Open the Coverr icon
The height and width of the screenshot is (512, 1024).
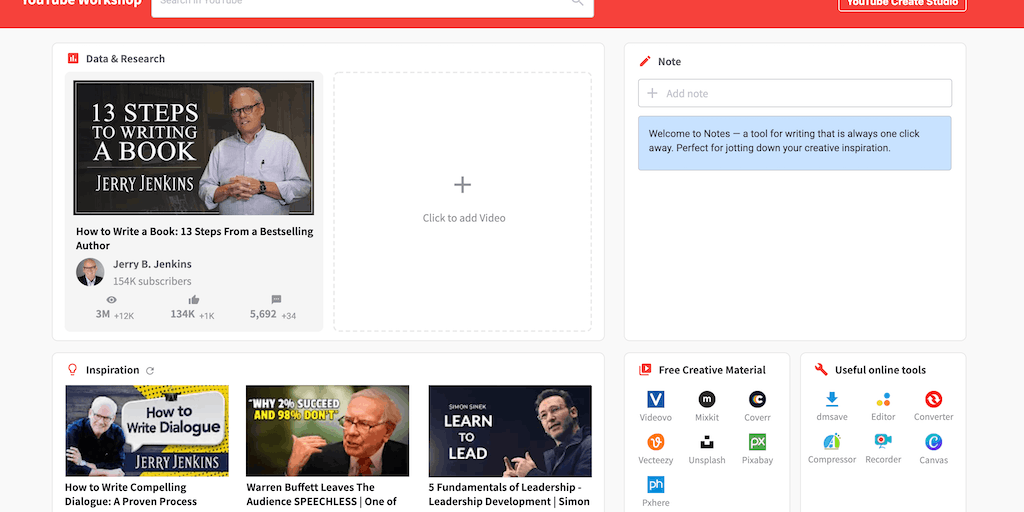757,400
